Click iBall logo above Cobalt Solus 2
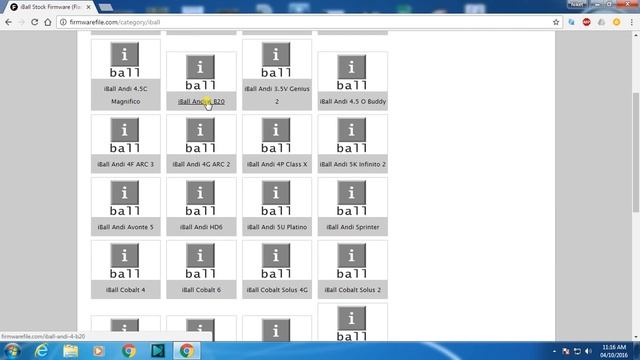Screen dimensions: 640x360 click(352, 261)
